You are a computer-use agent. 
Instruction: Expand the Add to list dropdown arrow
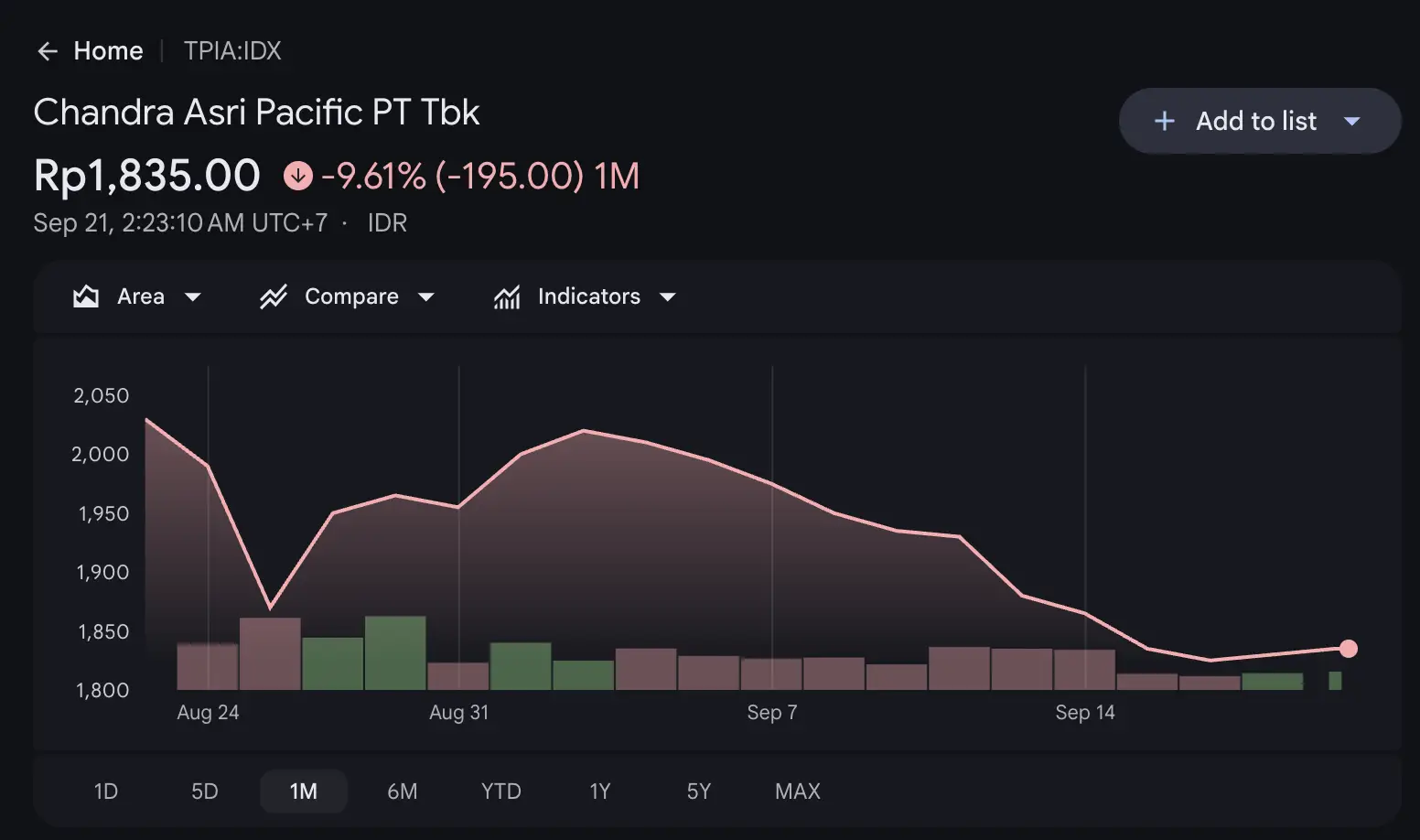pos(1352,121)
